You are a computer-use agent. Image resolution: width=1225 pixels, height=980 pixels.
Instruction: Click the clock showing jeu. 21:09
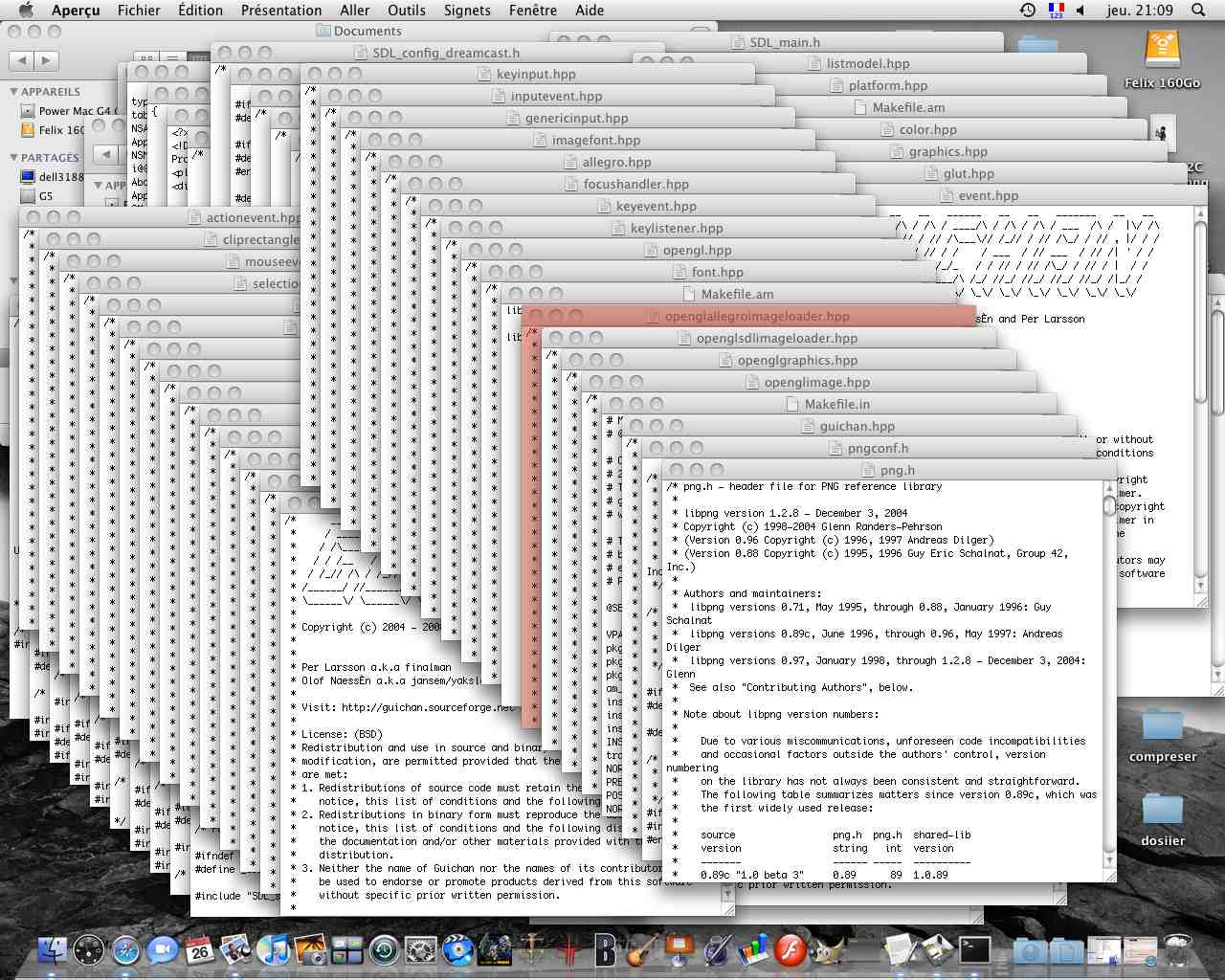(1140, 11)
